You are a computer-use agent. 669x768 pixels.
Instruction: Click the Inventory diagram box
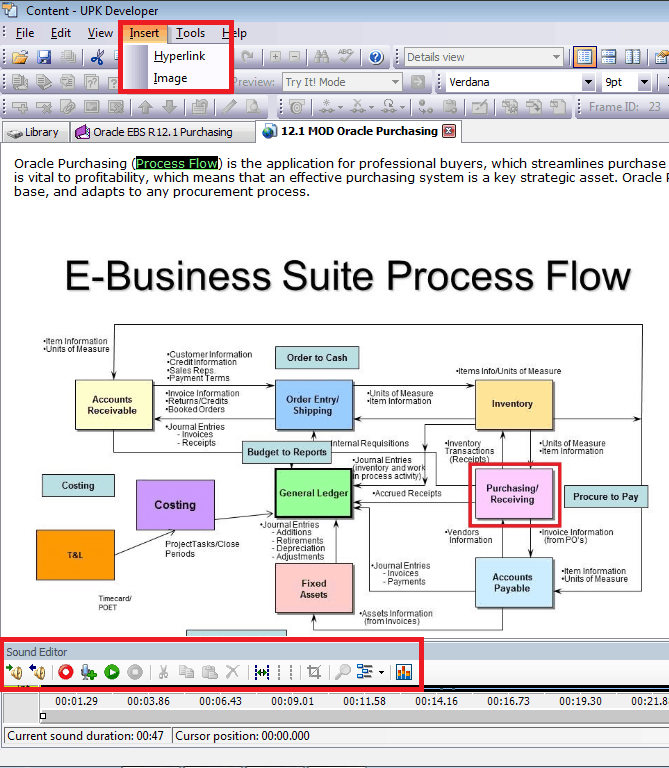tap(512, 404)
